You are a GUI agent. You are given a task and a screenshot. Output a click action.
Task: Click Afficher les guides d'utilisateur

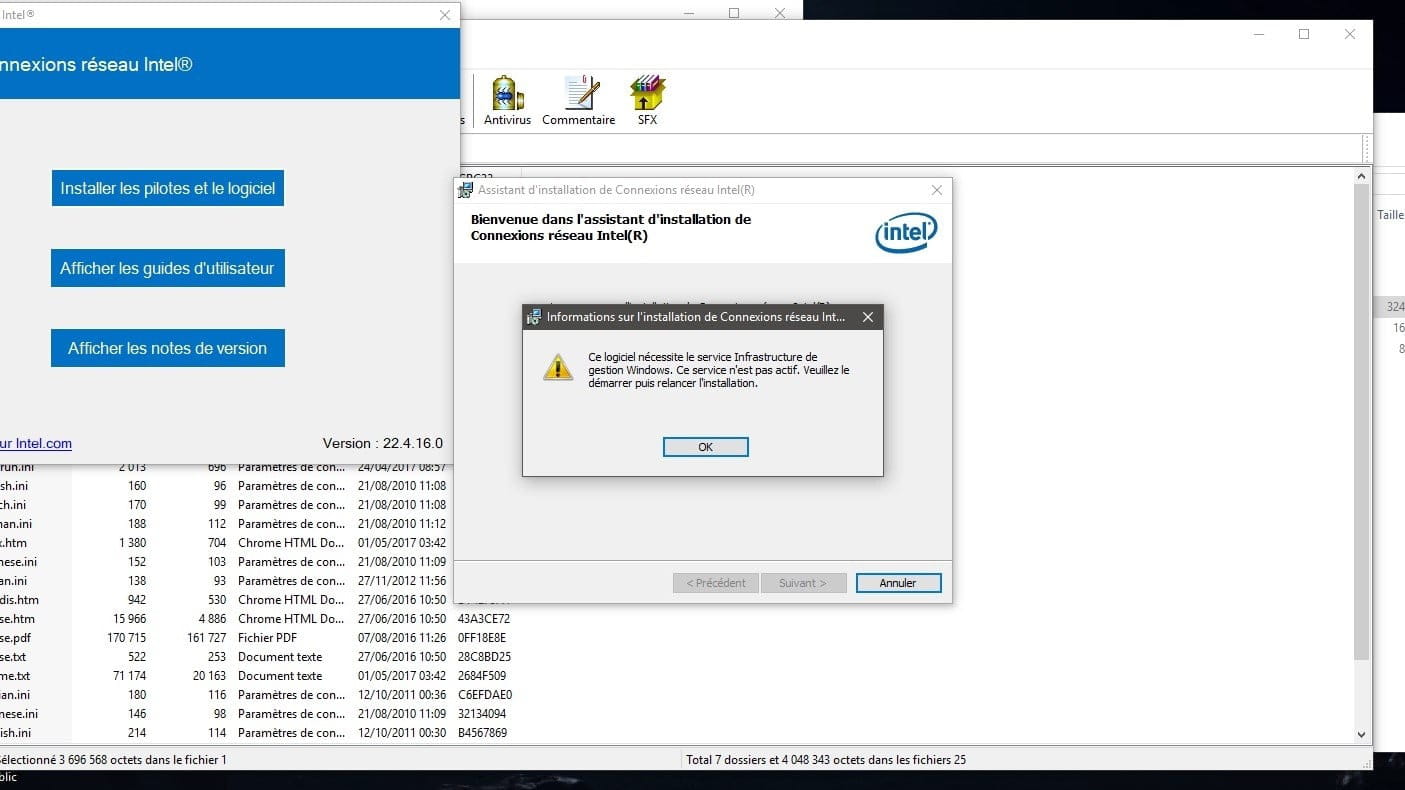tap(168, 268)
